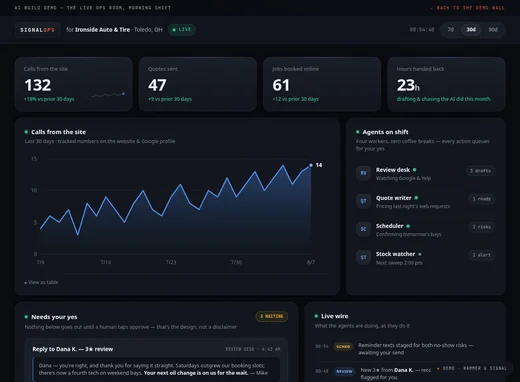Click the Stock watcher agent name
The width and height of the screenshot is (520, 382).
click(x=395, y=254)
